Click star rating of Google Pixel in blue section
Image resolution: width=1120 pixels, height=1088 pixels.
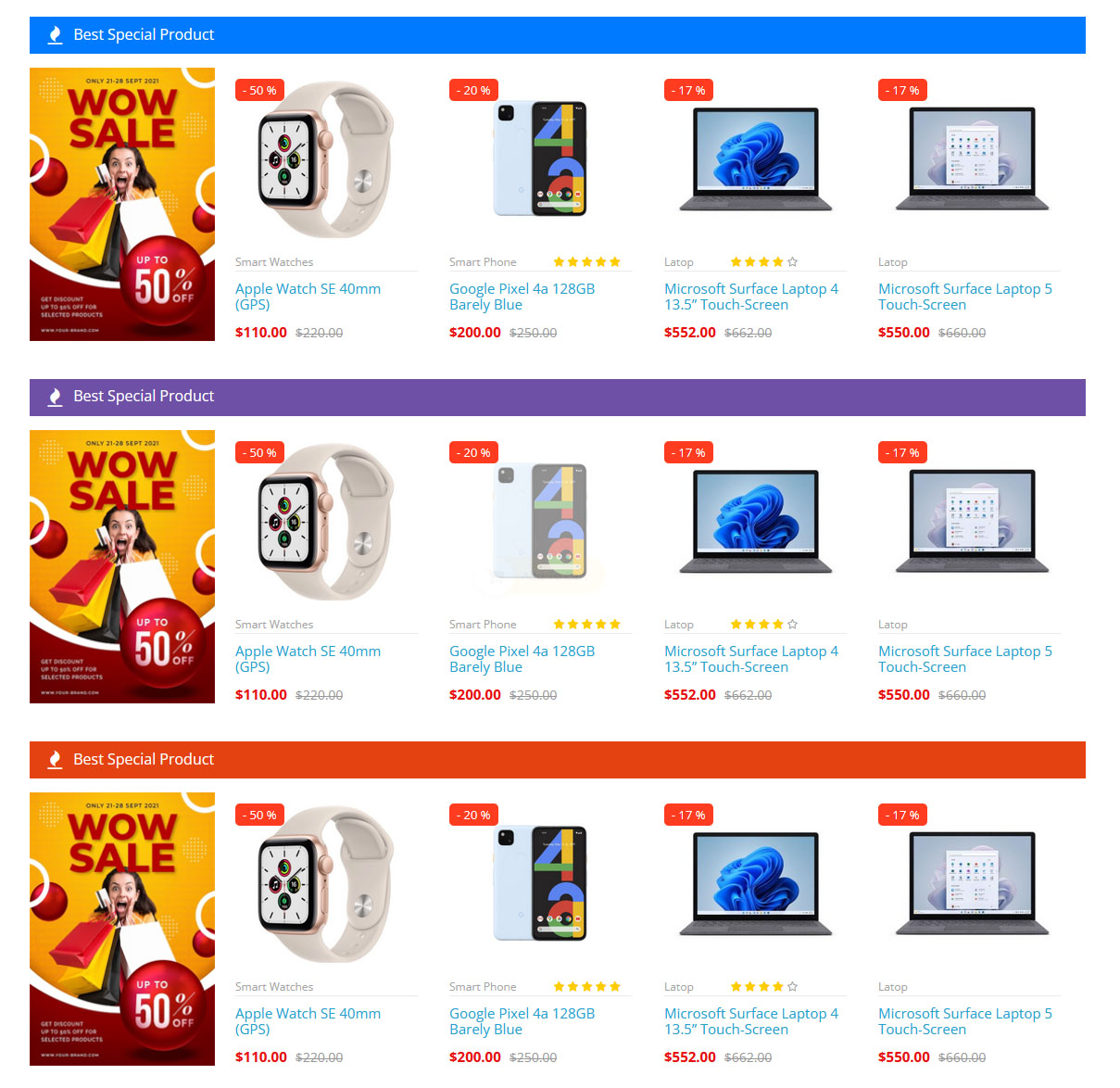586,262
